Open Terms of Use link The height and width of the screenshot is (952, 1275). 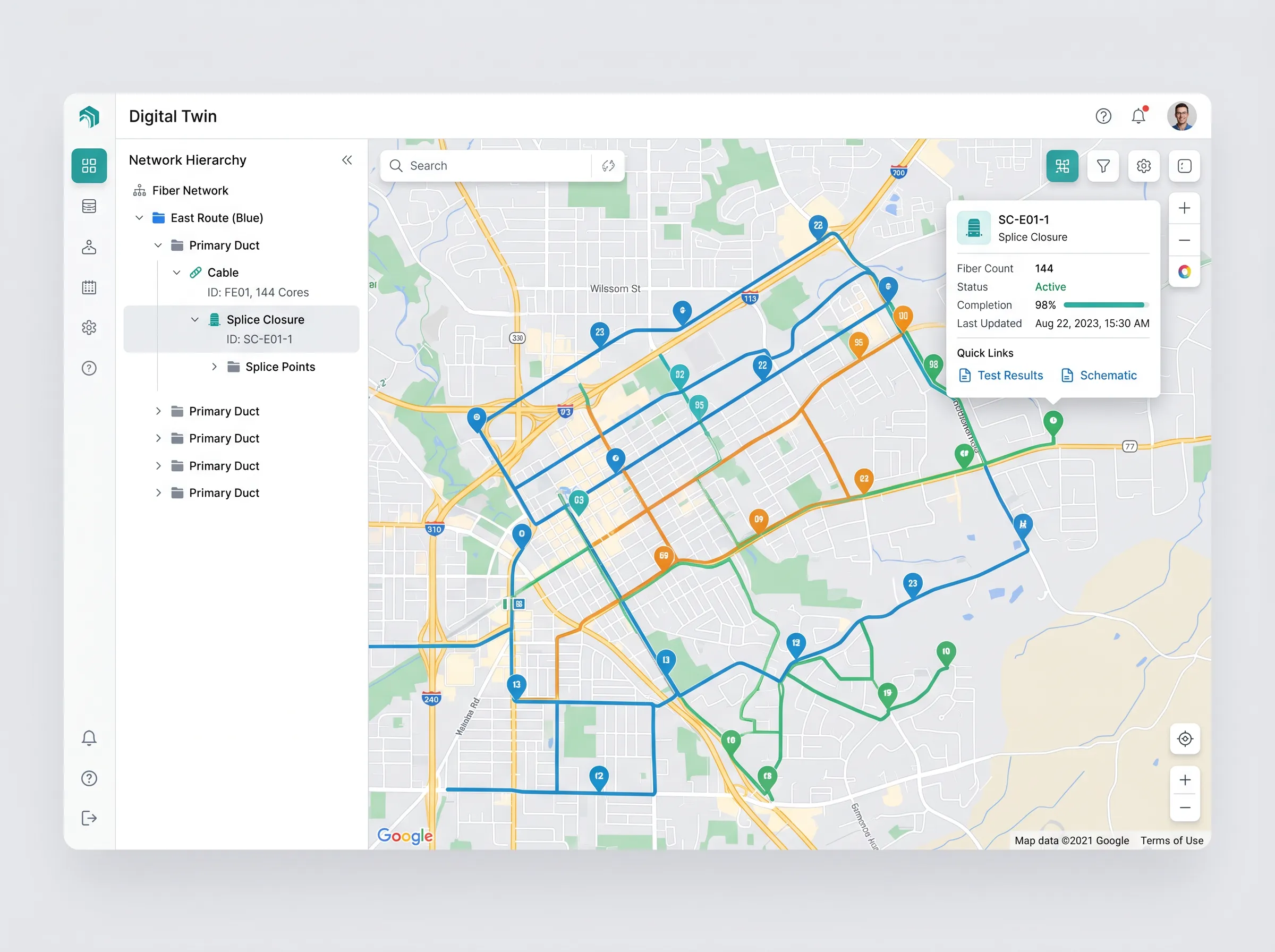(x=1172, y=841)
